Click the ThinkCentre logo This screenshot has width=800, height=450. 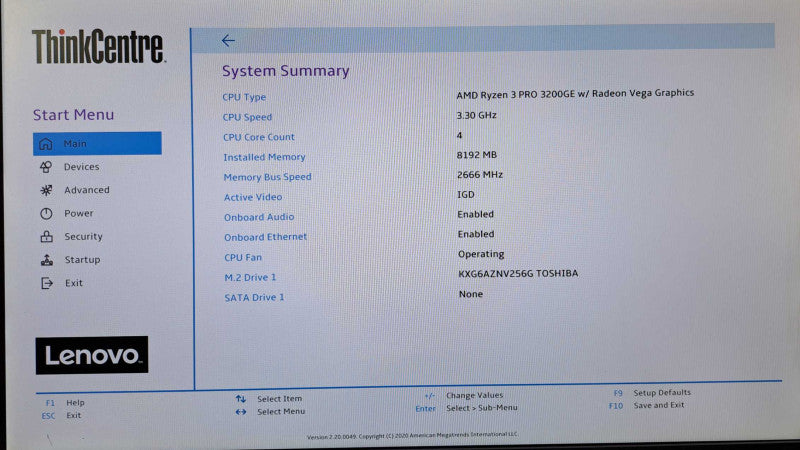coord(98,46)
